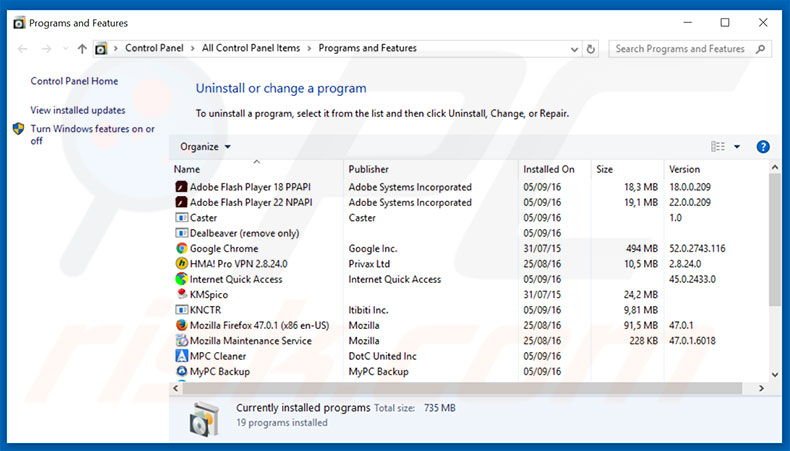
Task: Click the 47.0.1.6018 version cell
Action: tap(692, 341)
